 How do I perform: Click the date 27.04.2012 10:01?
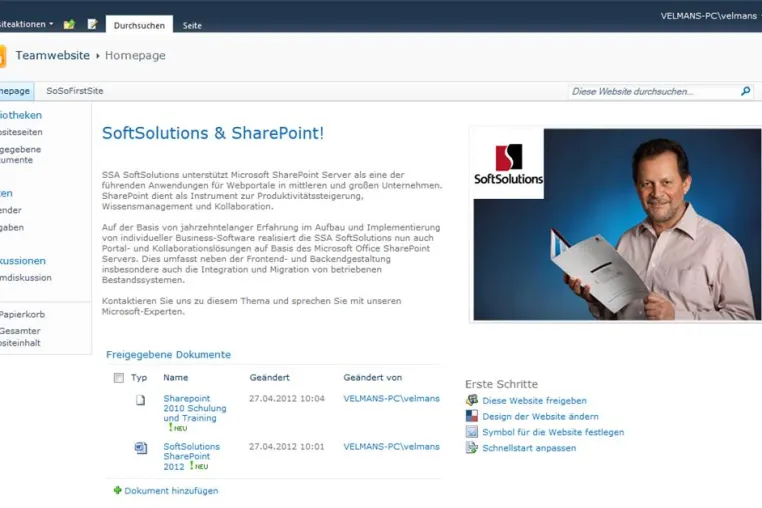tap(287, 446)
